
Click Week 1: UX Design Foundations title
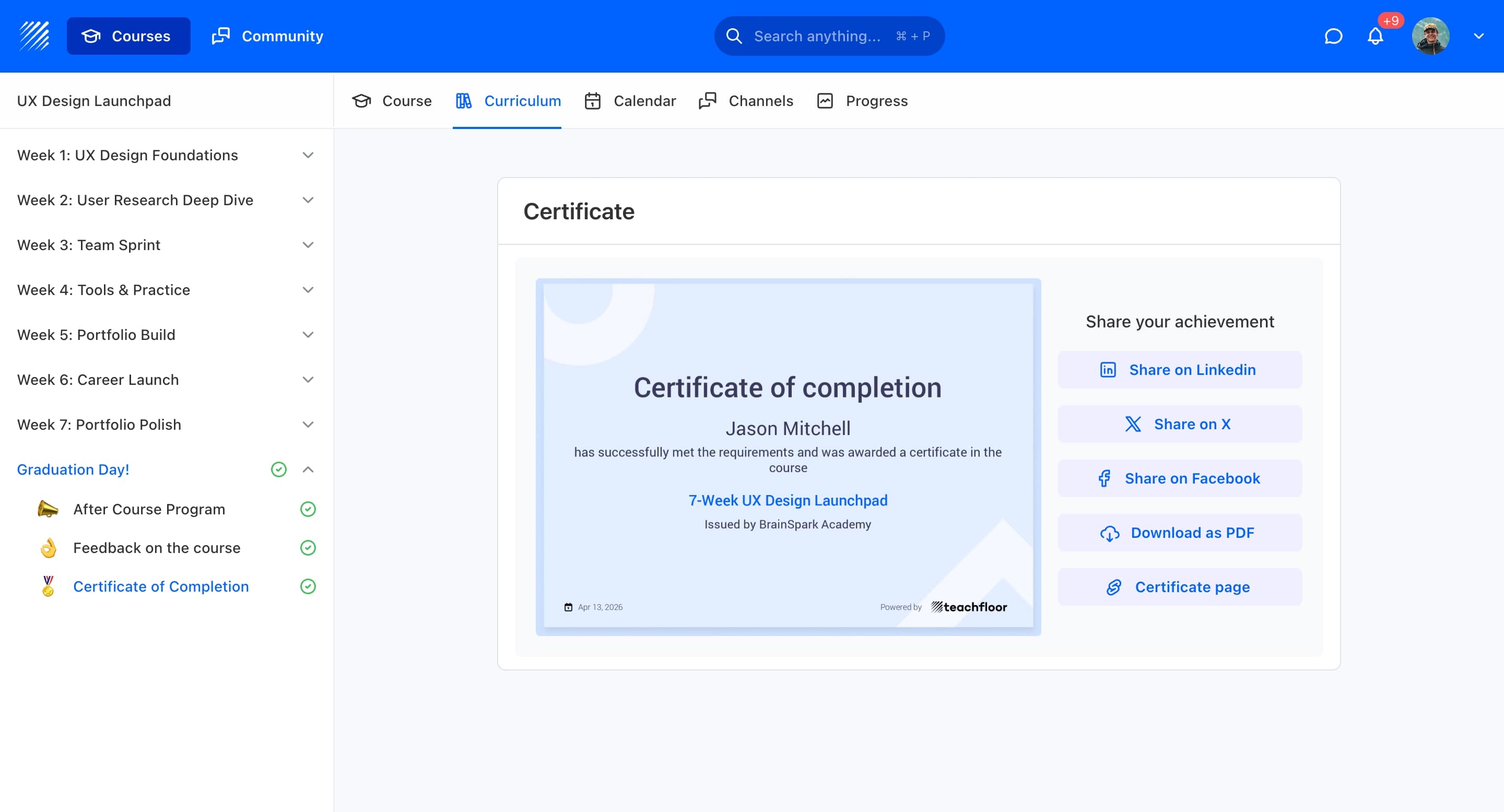[x=128, y=155]
